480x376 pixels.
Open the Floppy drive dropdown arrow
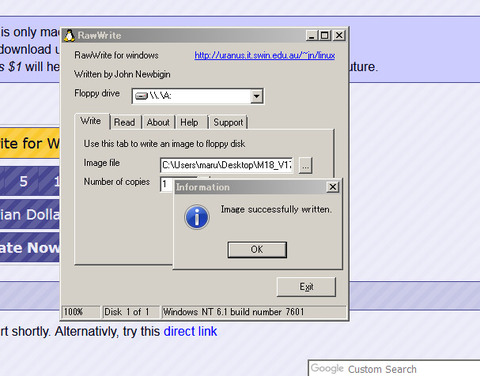click(256, 96)
